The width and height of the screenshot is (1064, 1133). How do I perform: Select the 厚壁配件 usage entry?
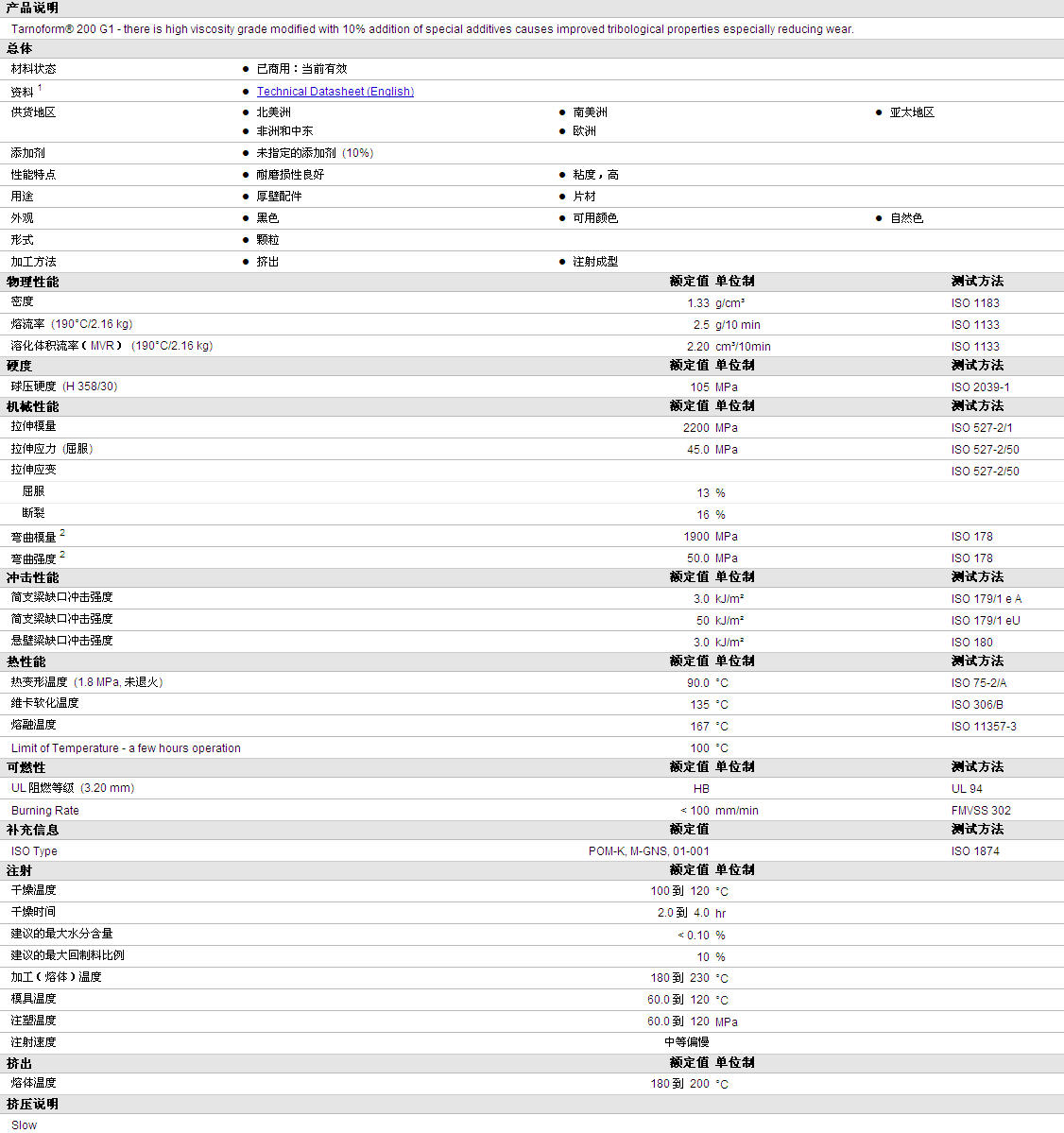(x=279, y=196)
